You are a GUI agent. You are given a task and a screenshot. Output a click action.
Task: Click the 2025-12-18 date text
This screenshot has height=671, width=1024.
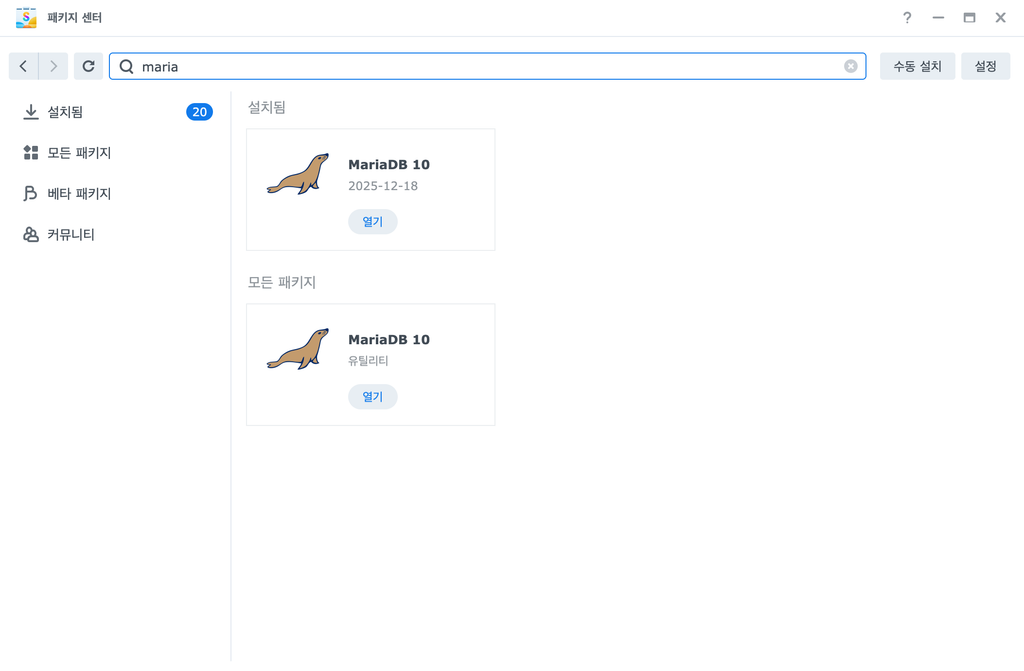[383, 186]
